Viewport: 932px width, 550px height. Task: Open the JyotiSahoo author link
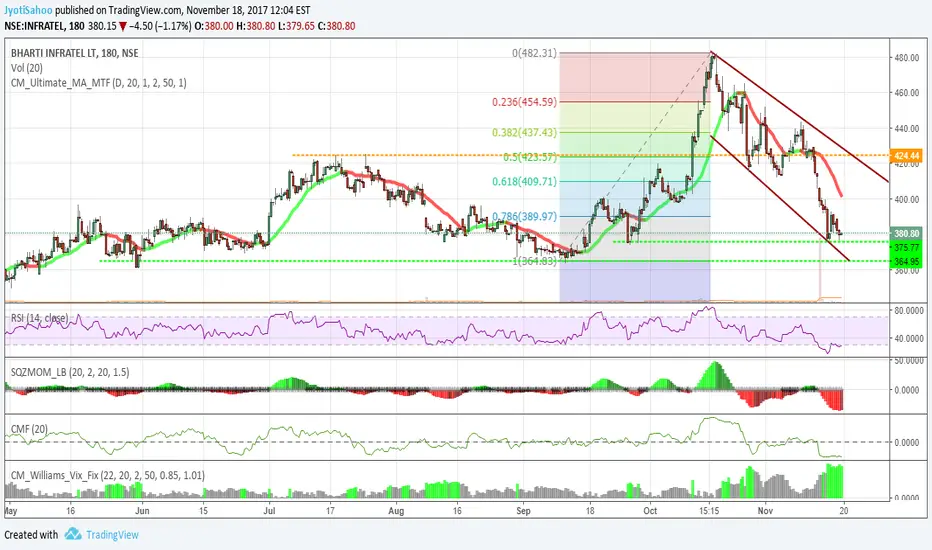(28, 10)
